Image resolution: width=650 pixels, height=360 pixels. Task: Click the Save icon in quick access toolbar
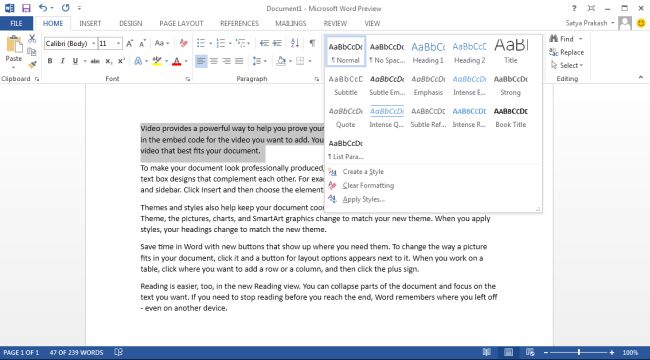[x=26, y=8]
